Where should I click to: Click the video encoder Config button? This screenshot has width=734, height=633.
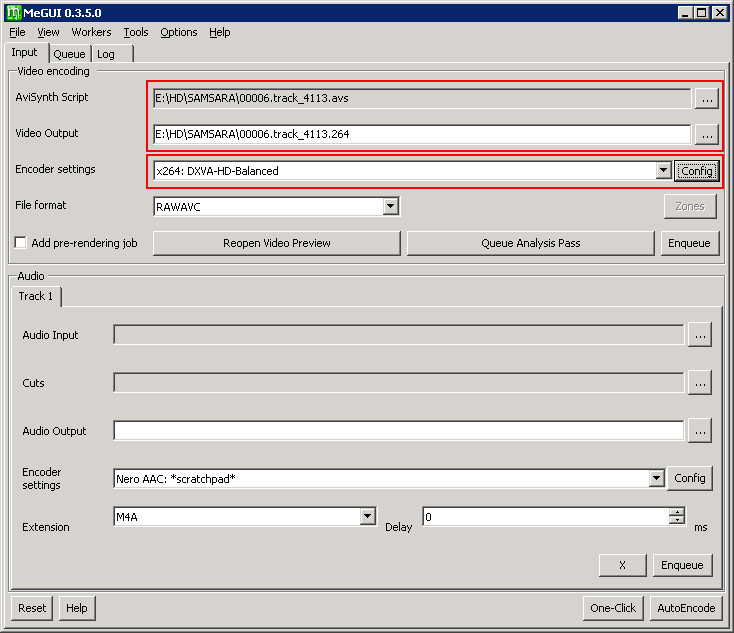click(x=696, y=171)
